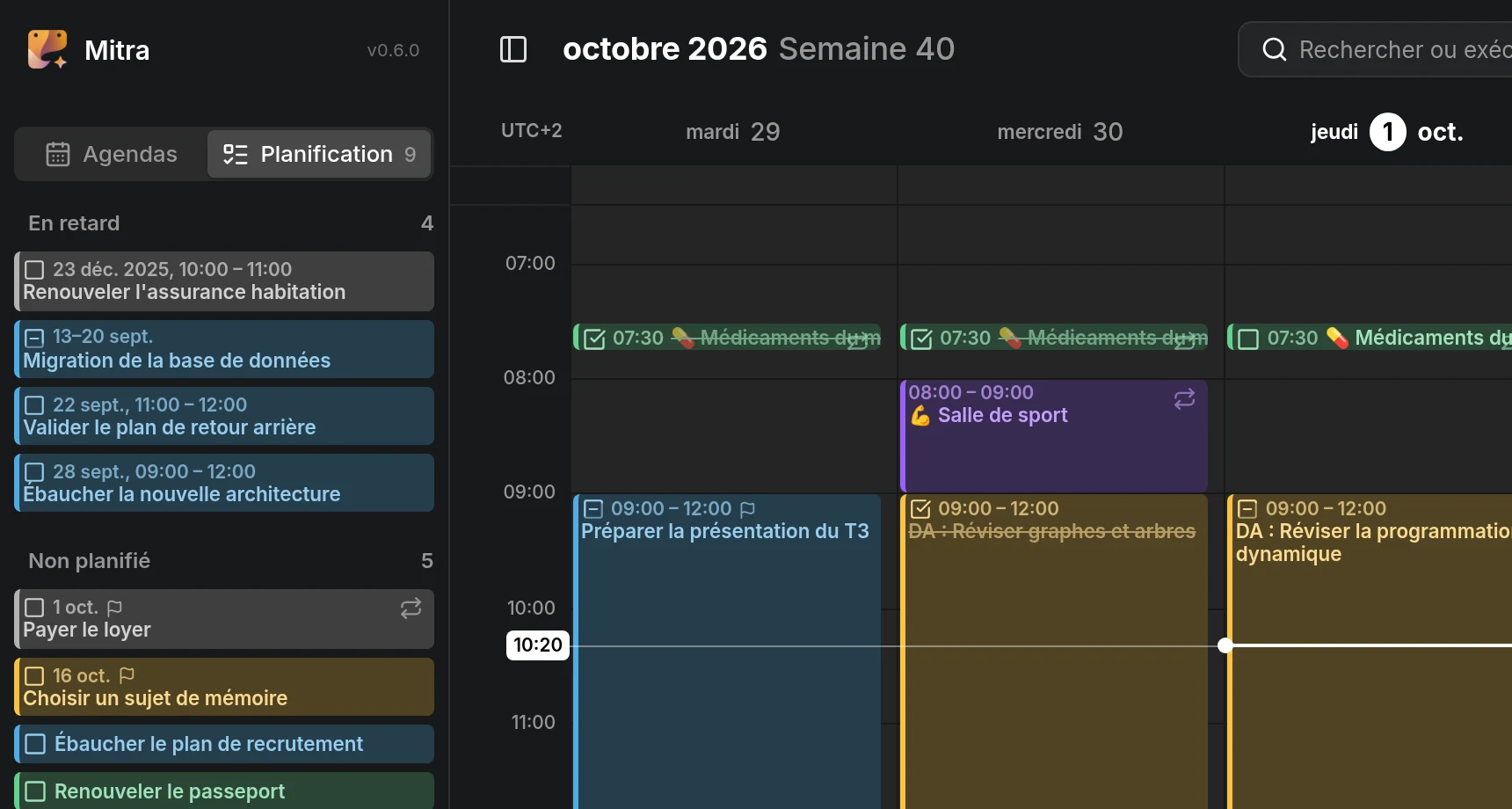Click the En retard count 4

427,223
